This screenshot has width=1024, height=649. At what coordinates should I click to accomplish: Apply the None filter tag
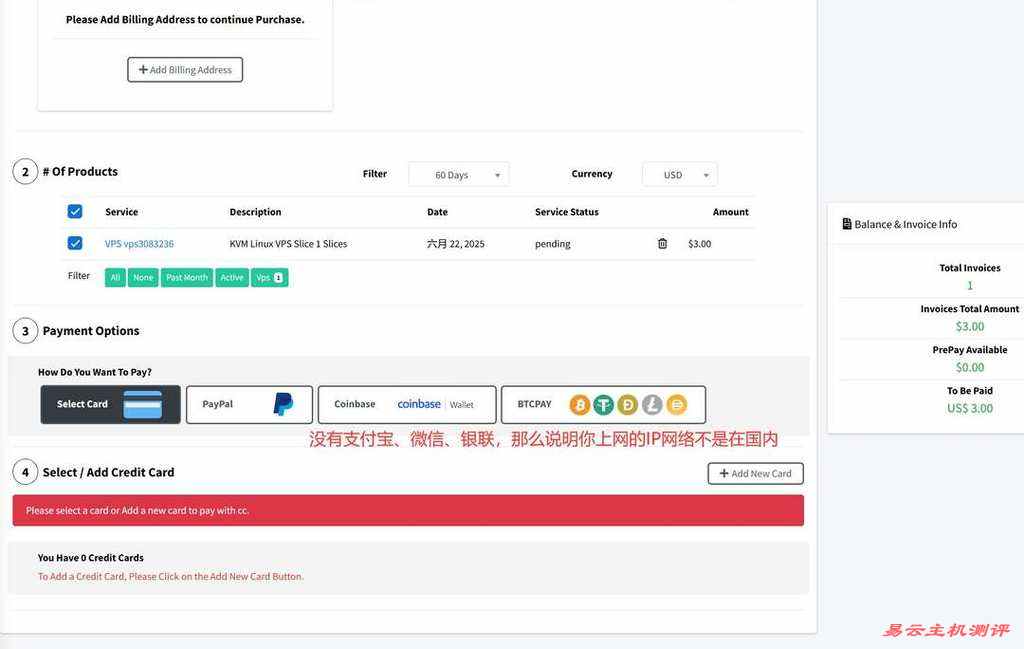[143, 278]
